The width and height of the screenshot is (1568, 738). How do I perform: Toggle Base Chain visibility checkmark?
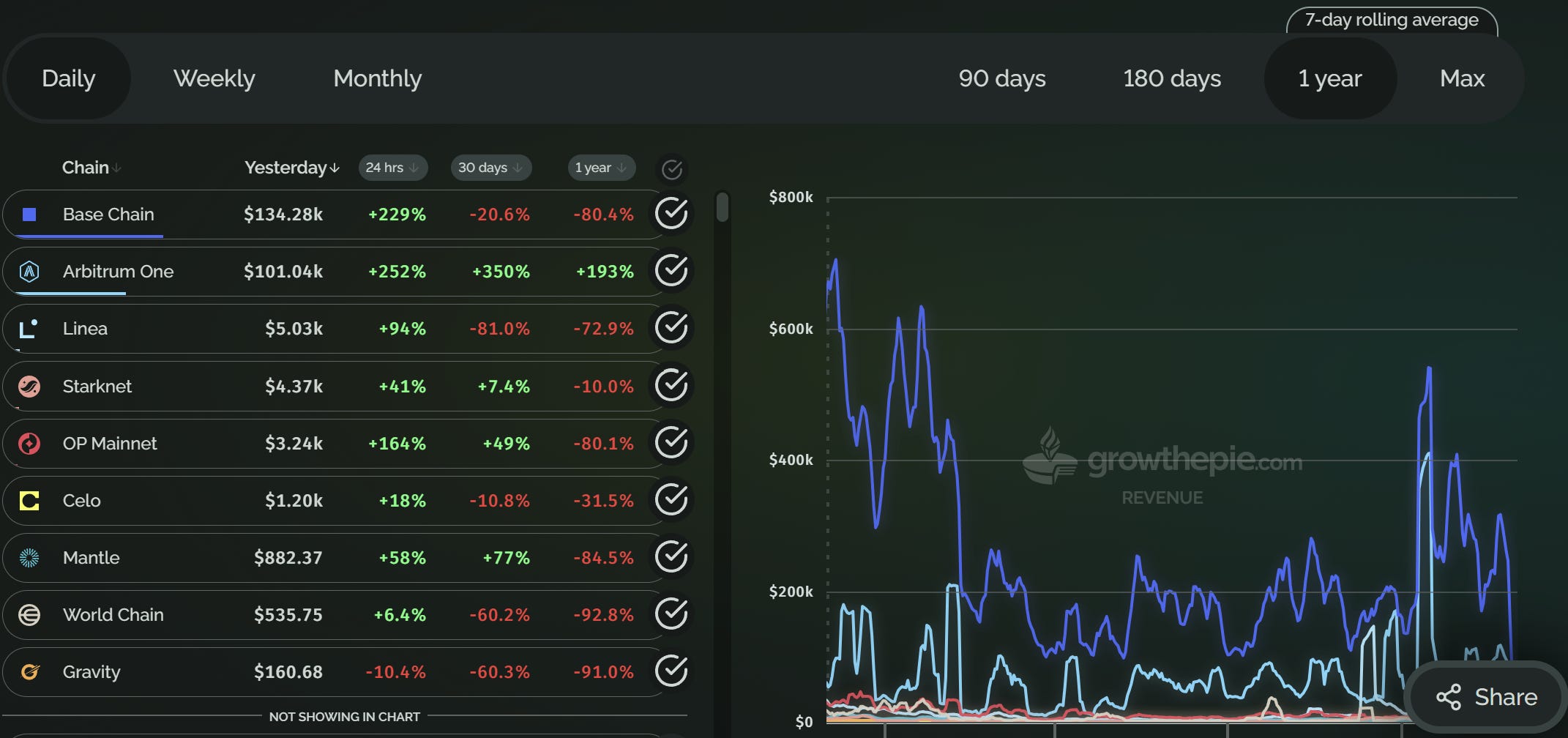point(671,213)
